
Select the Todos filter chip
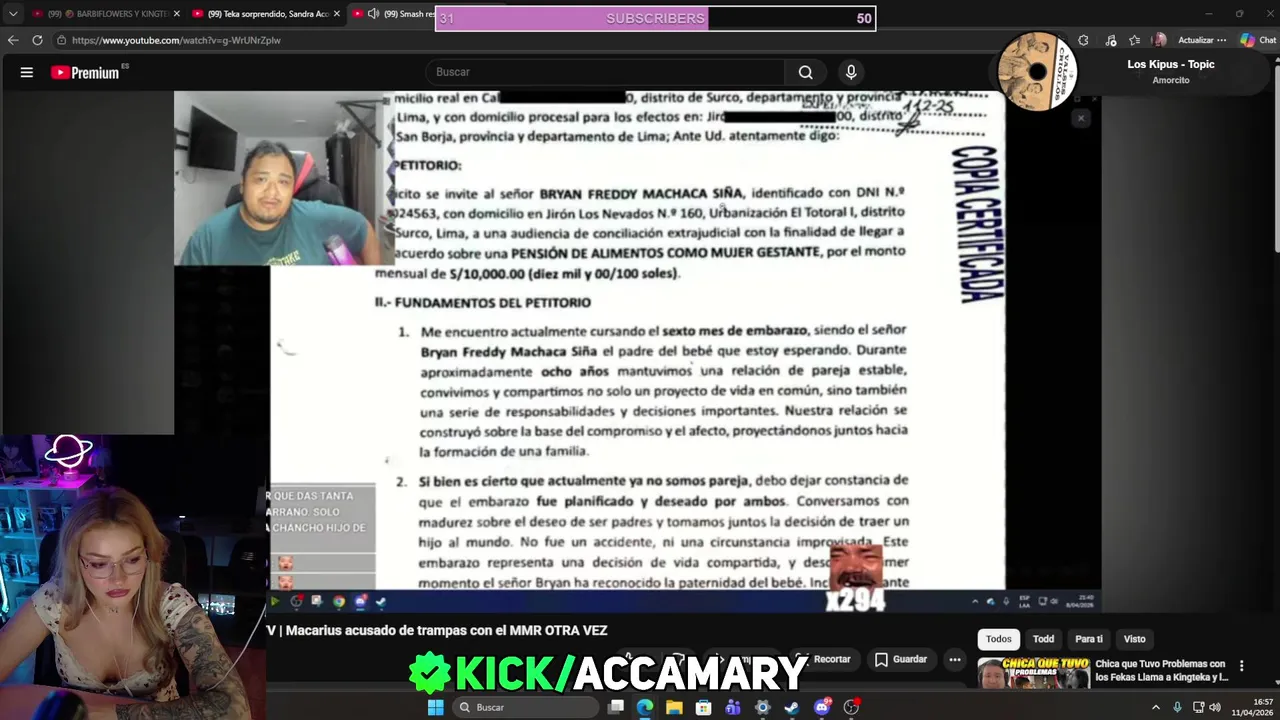click(999, 639)
